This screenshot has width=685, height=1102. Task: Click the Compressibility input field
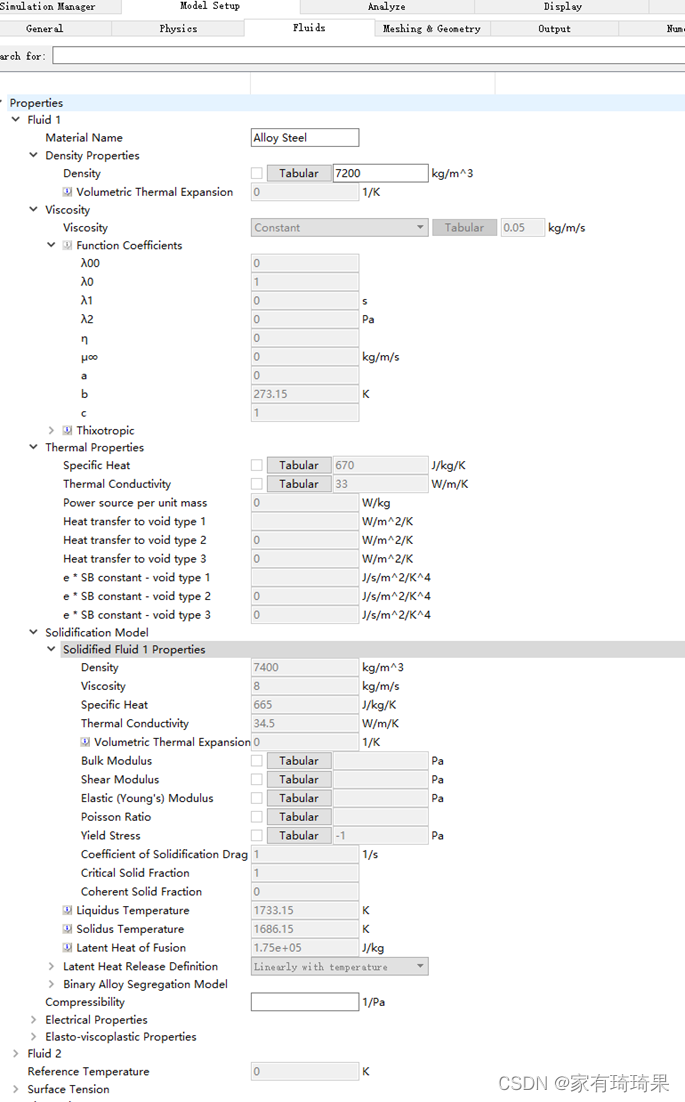[x=305, y=1002]
